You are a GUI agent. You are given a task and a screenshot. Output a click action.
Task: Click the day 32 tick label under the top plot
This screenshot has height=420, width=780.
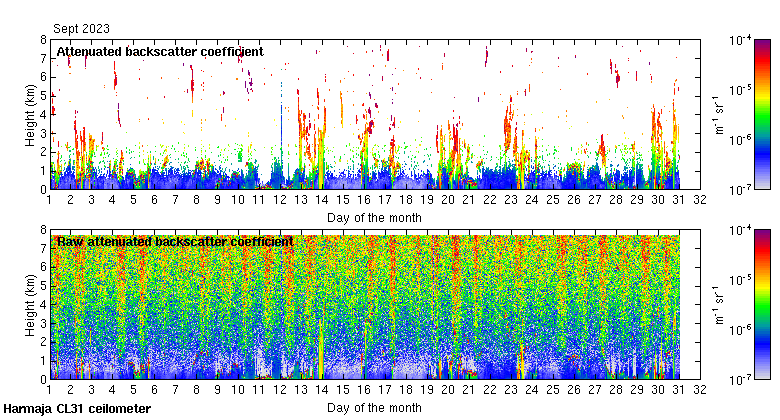click(700, 200)
